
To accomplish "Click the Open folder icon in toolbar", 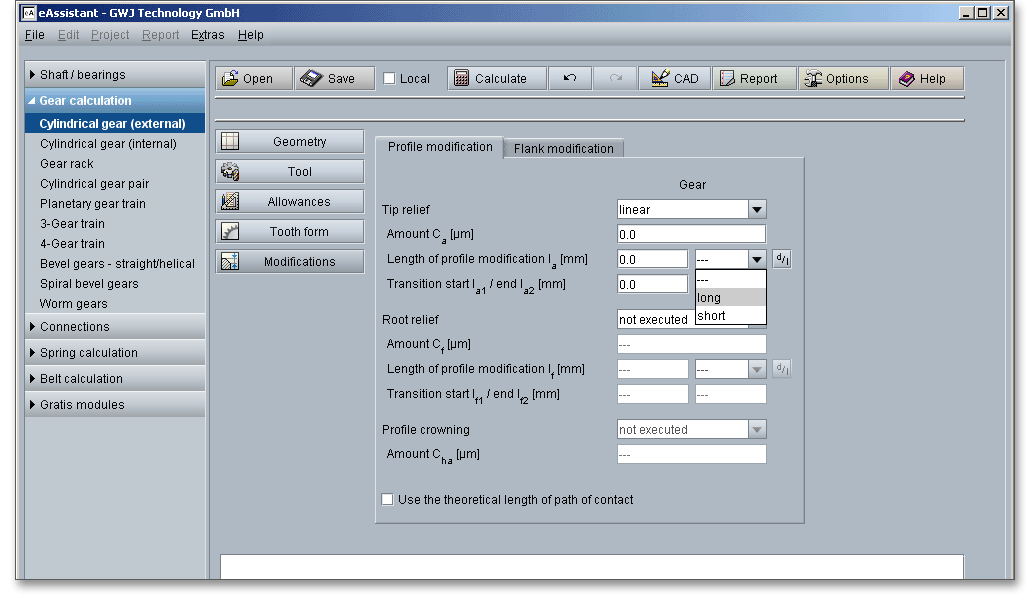I will click(x=231, y=79).
